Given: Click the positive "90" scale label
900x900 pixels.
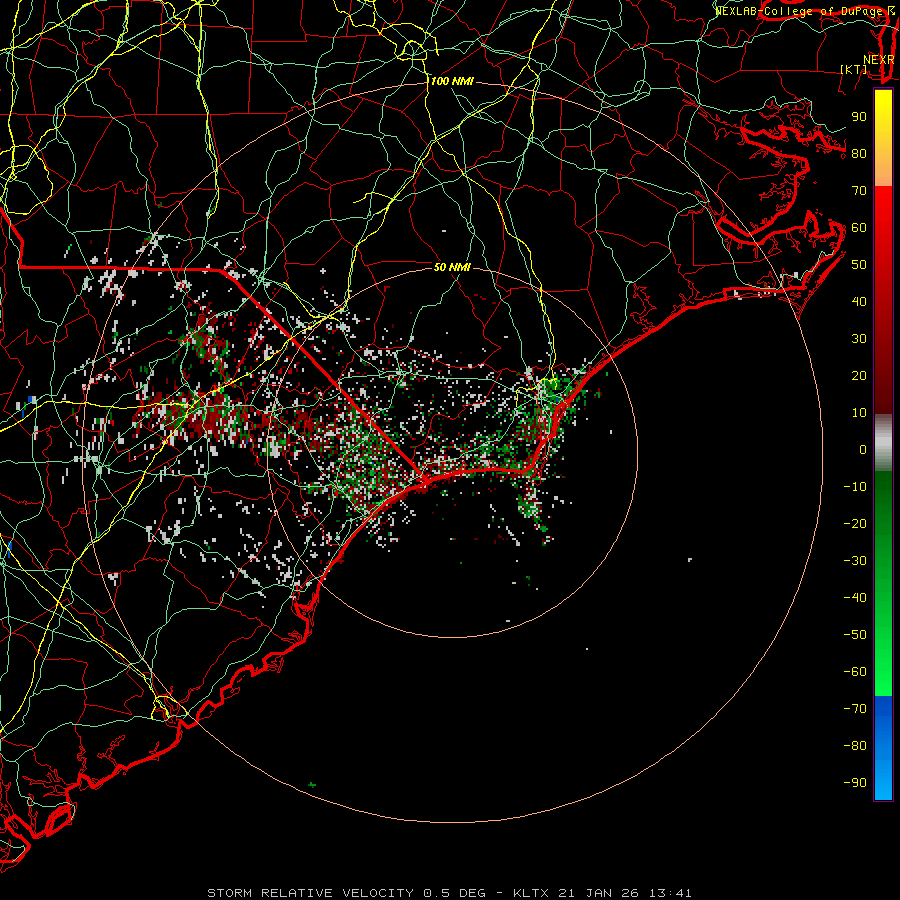Looking at the screenshot, I should (859, 117).
